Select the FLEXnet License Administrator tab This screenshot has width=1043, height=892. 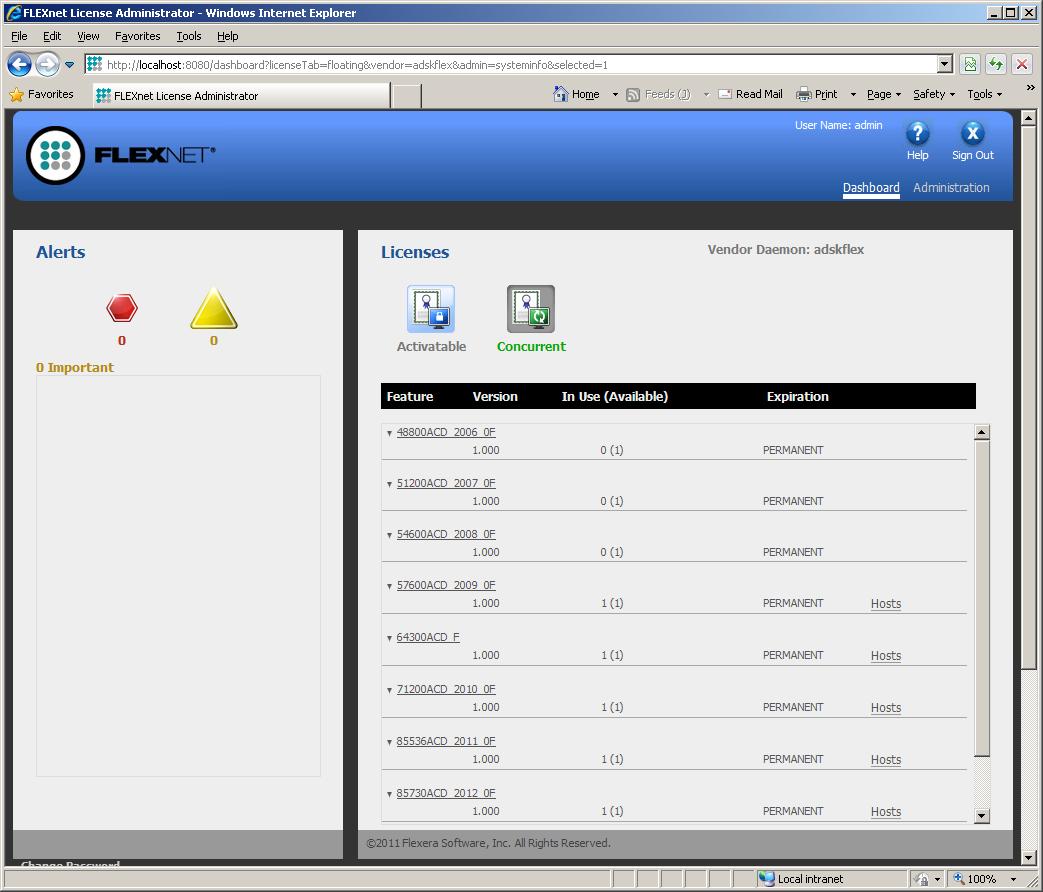(241, 96)
